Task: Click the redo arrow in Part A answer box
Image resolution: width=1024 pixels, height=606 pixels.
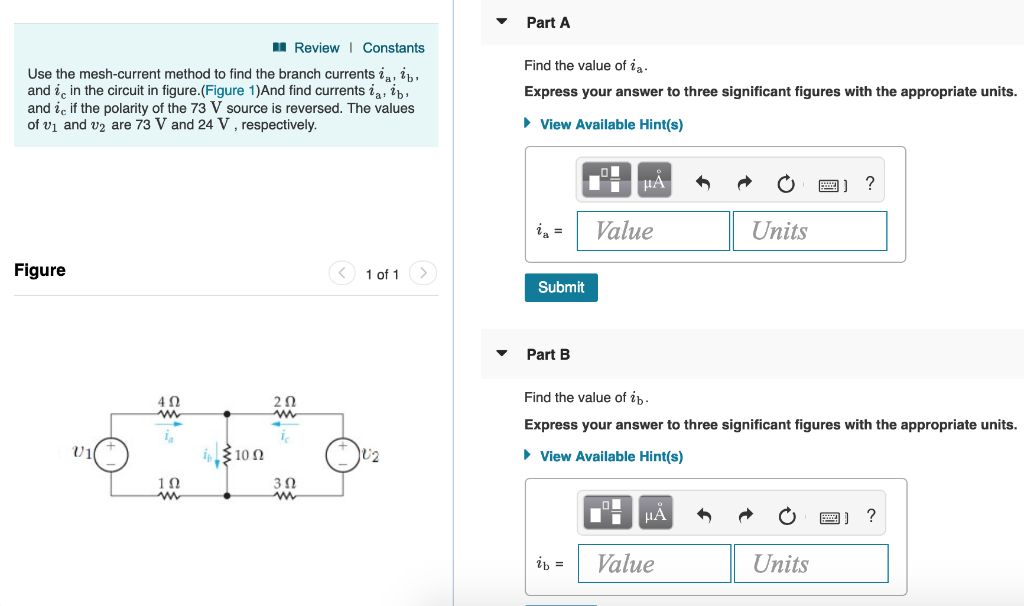Action: point(743,179)
